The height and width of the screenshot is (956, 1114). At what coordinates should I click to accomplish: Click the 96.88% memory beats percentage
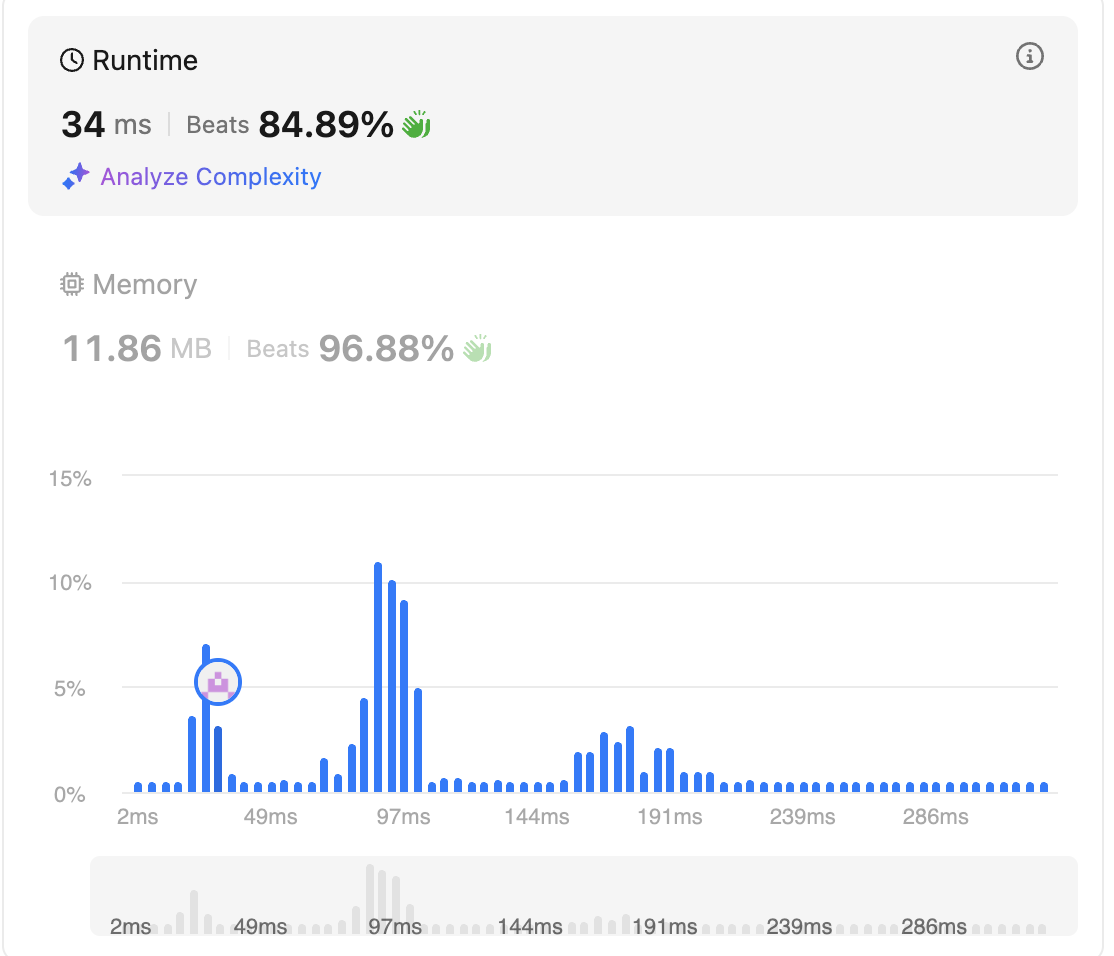pyautogui.click(x=386, y=349)
